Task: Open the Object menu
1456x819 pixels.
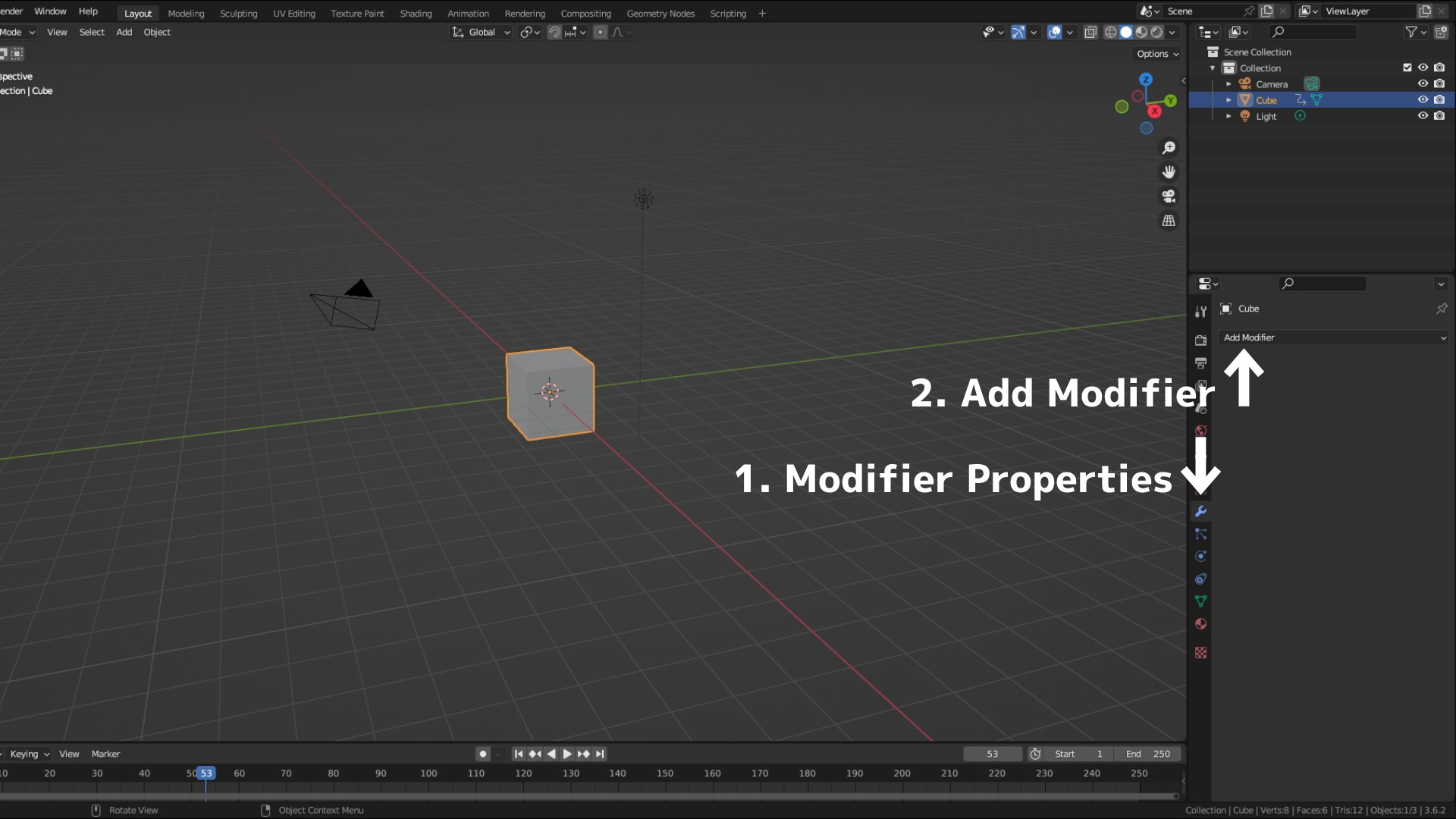Action: point(157,32)
